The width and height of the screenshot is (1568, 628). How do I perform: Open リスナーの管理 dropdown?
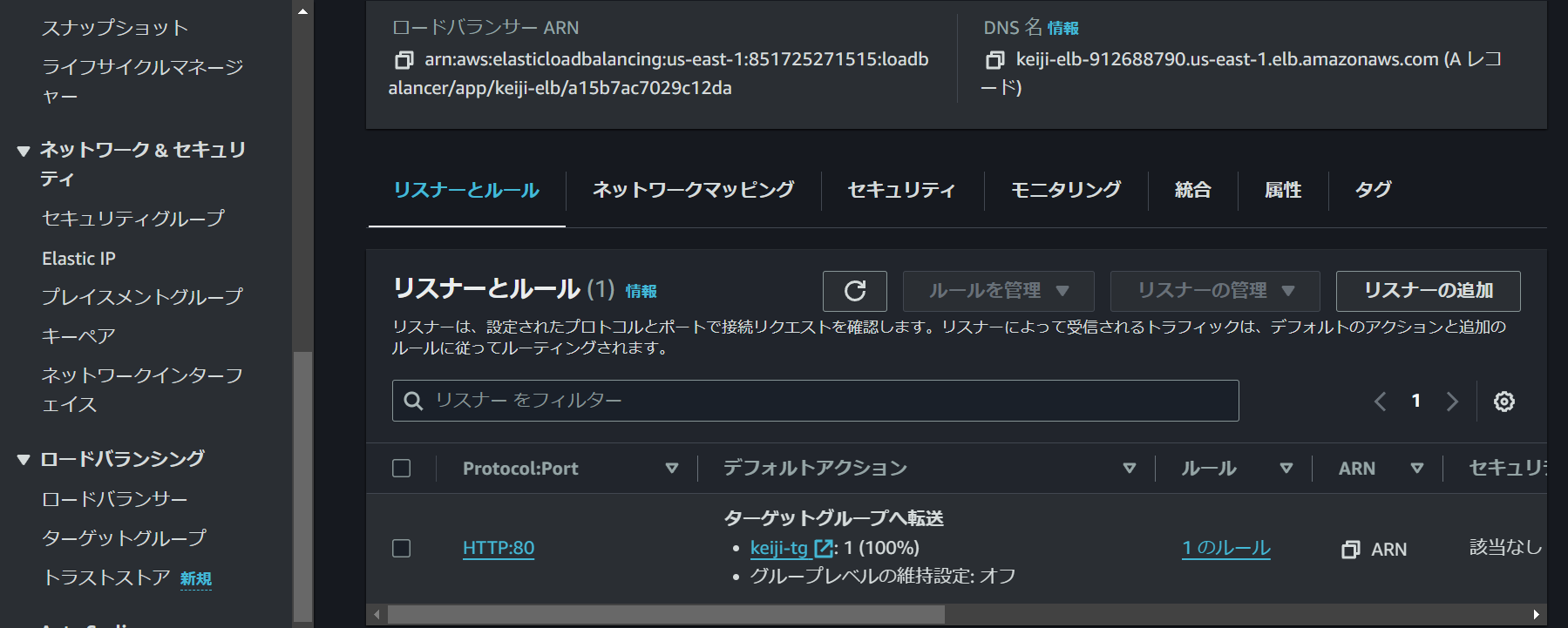pyautogui.click(x=1215, y=291)
